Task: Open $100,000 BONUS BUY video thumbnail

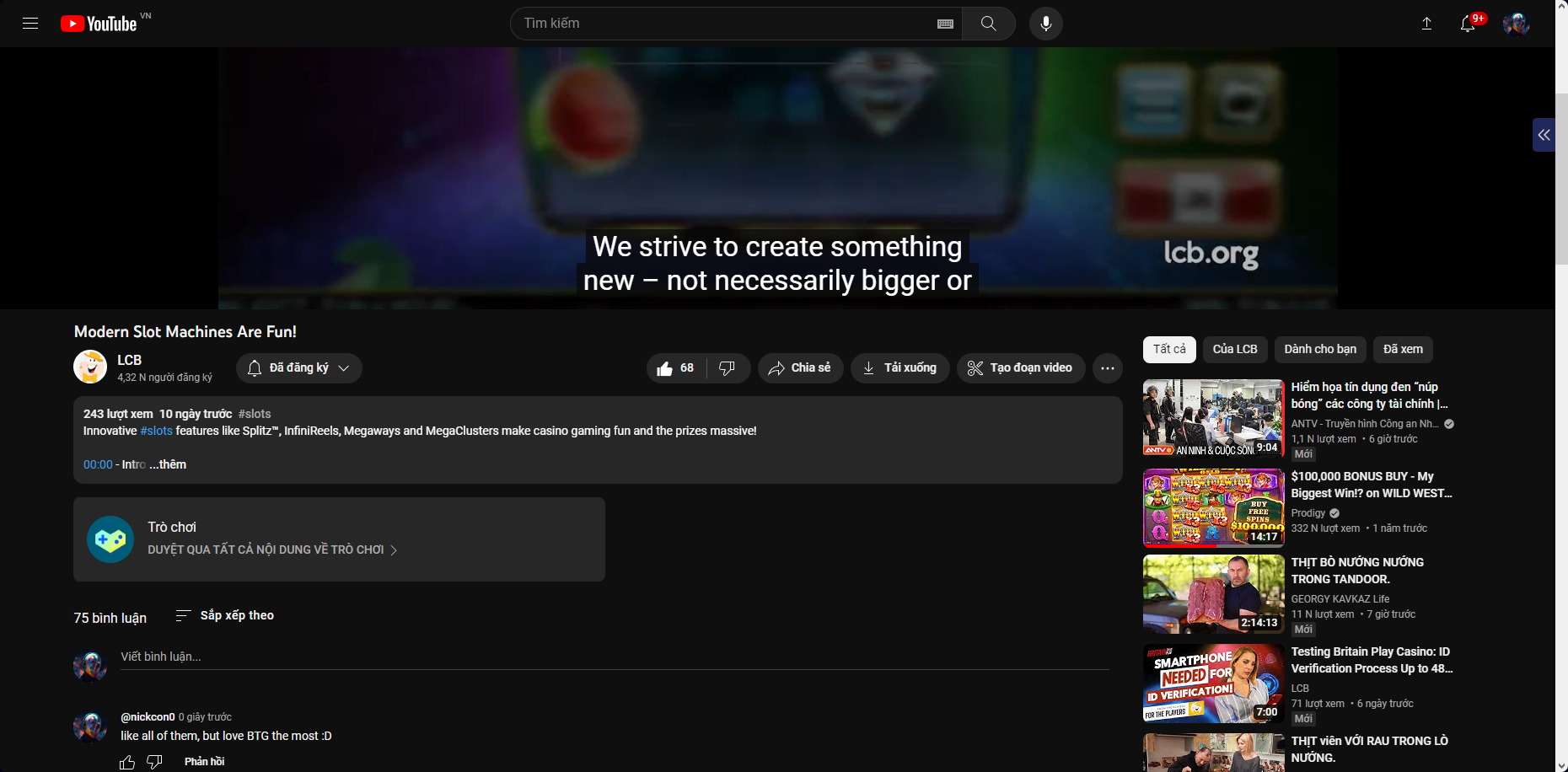Action: point(1214,508)
